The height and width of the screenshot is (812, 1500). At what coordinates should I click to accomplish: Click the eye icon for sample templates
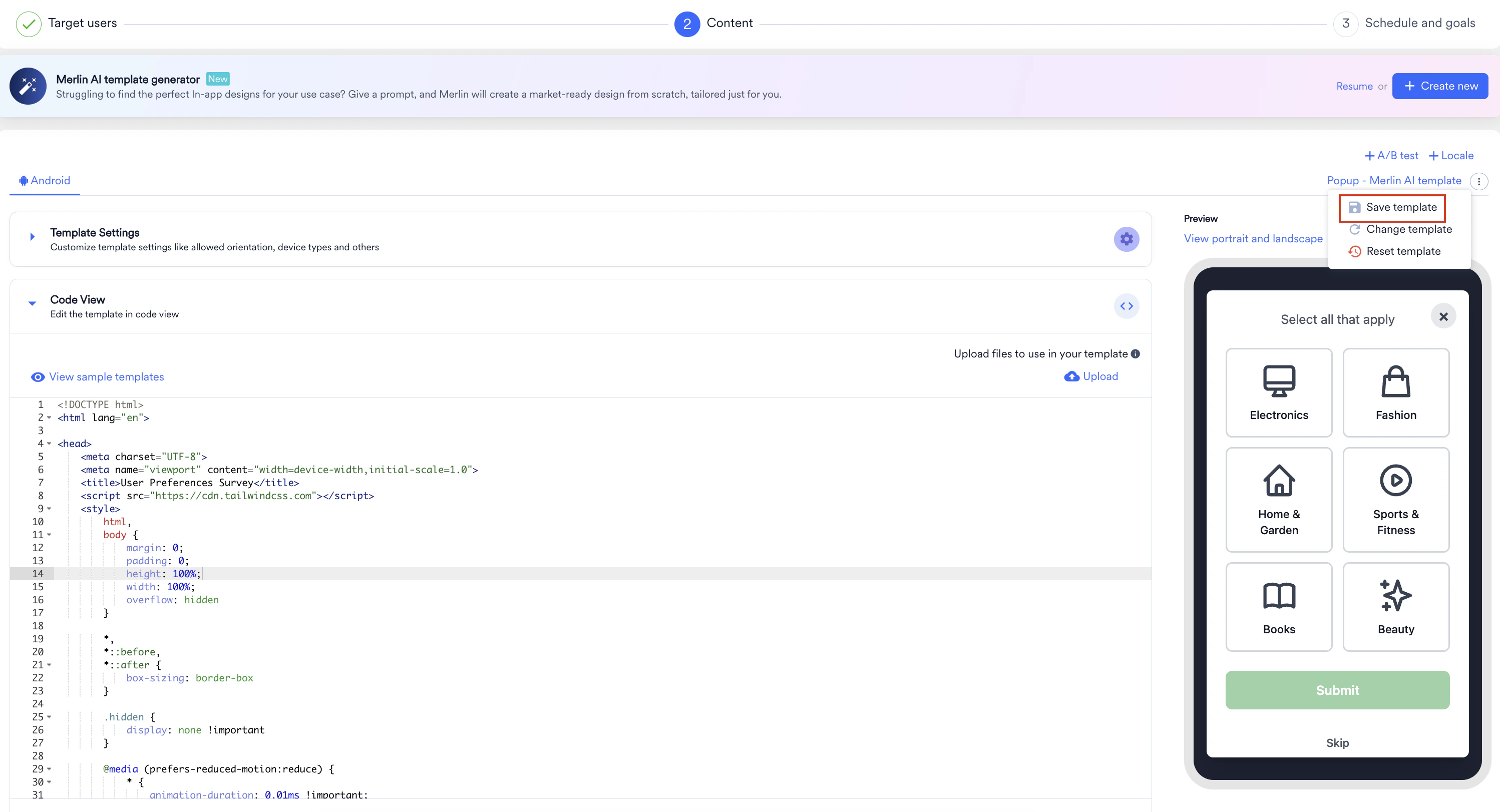point(38,377)
